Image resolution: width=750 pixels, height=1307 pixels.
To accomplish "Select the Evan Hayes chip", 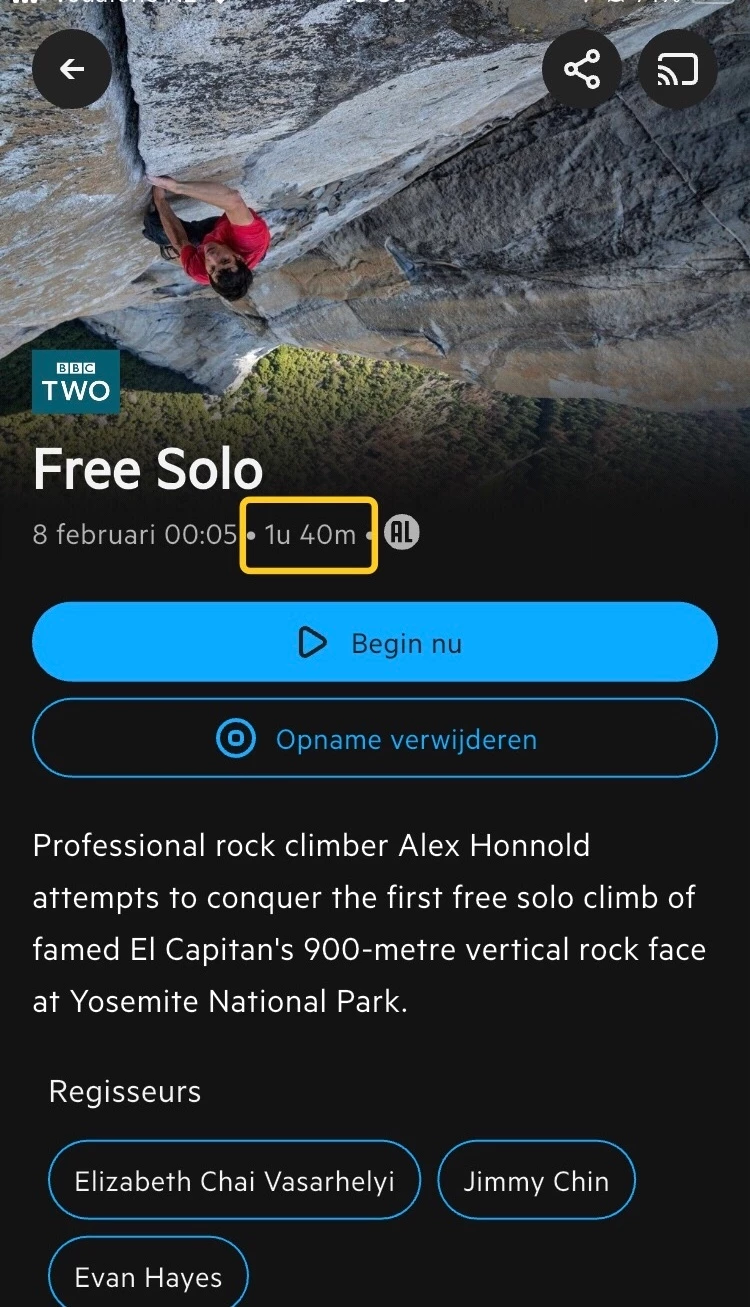I will (x=148, y=1277).
